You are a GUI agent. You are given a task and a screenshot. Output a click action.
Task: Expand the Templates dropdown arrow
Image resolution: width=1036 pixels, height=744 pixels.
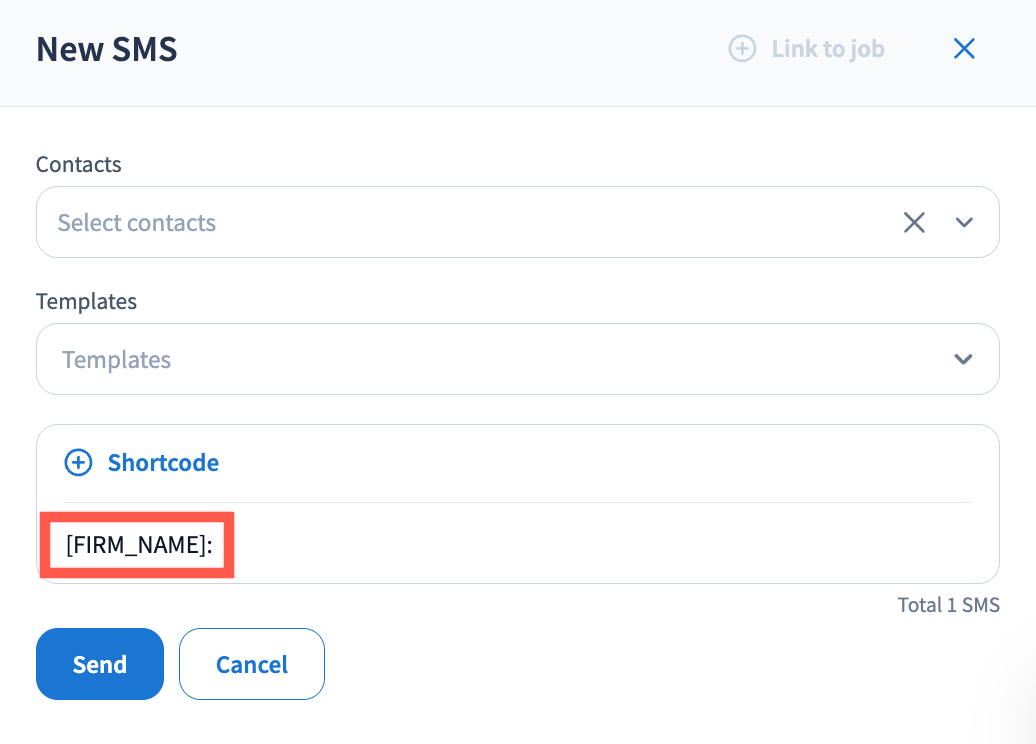963,359
